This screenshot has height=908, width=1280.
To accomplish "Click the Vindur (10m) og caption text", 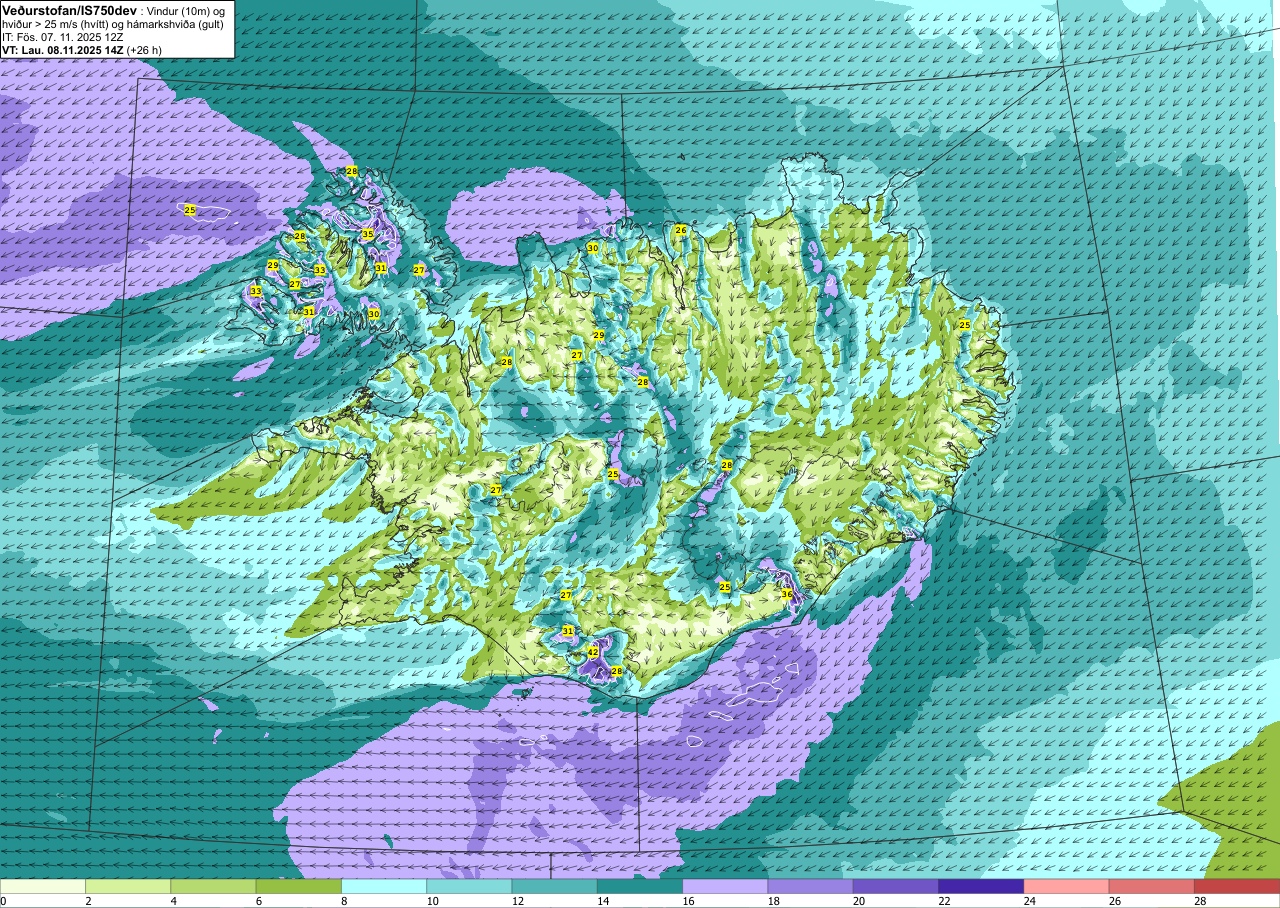I will [186, 10].
